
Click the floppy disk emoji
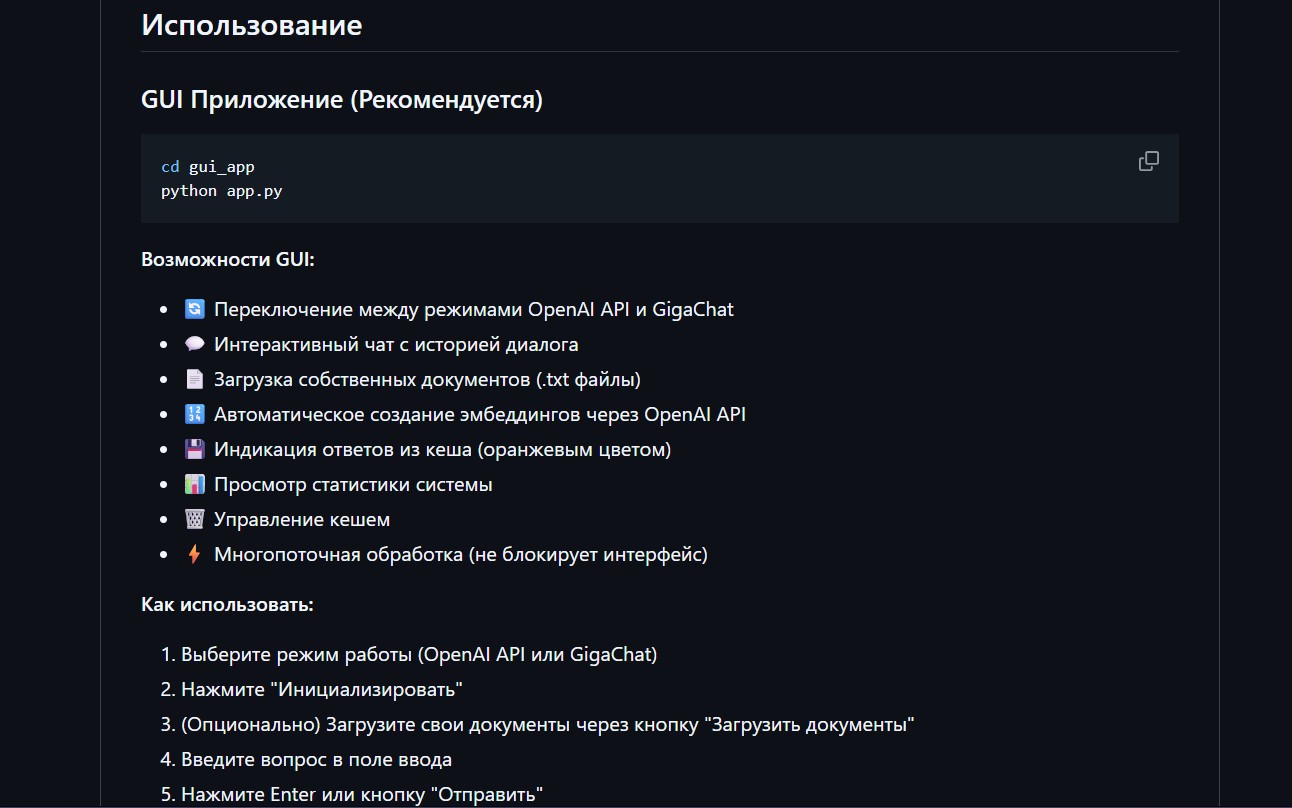click(x=194, y=449)
